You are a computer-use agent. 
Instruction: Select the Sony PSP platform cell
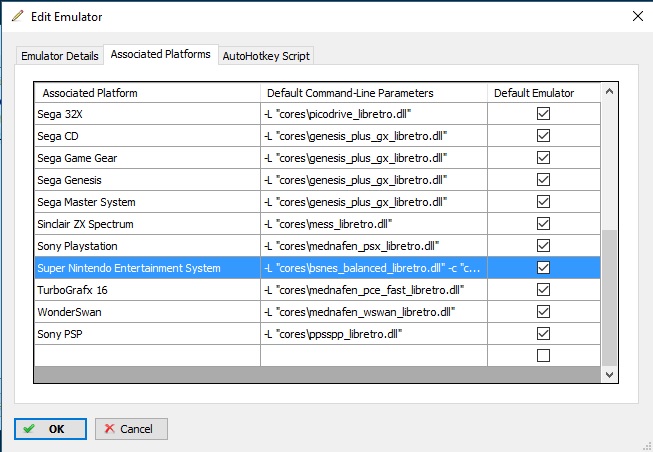pyautogui.click(x=147, y=334)
